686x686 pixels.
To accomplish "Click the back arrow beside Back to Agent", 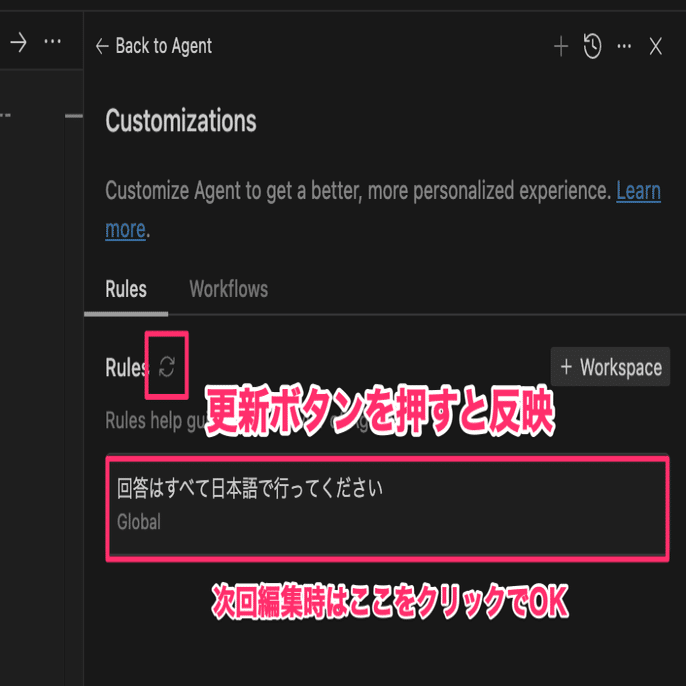I will (x=102, y=46).
